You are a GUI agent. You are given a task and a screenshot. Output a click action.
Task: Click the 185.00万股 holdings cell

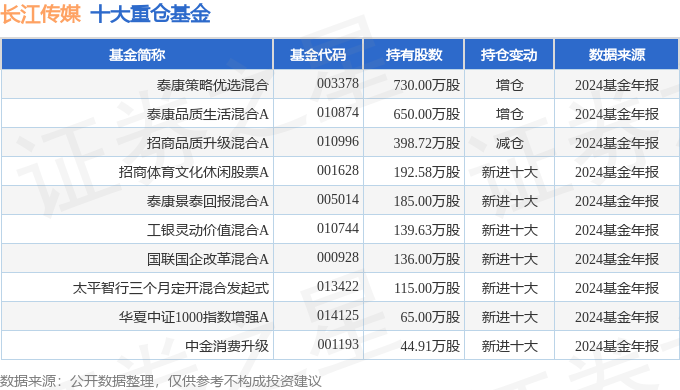(427, 201)
